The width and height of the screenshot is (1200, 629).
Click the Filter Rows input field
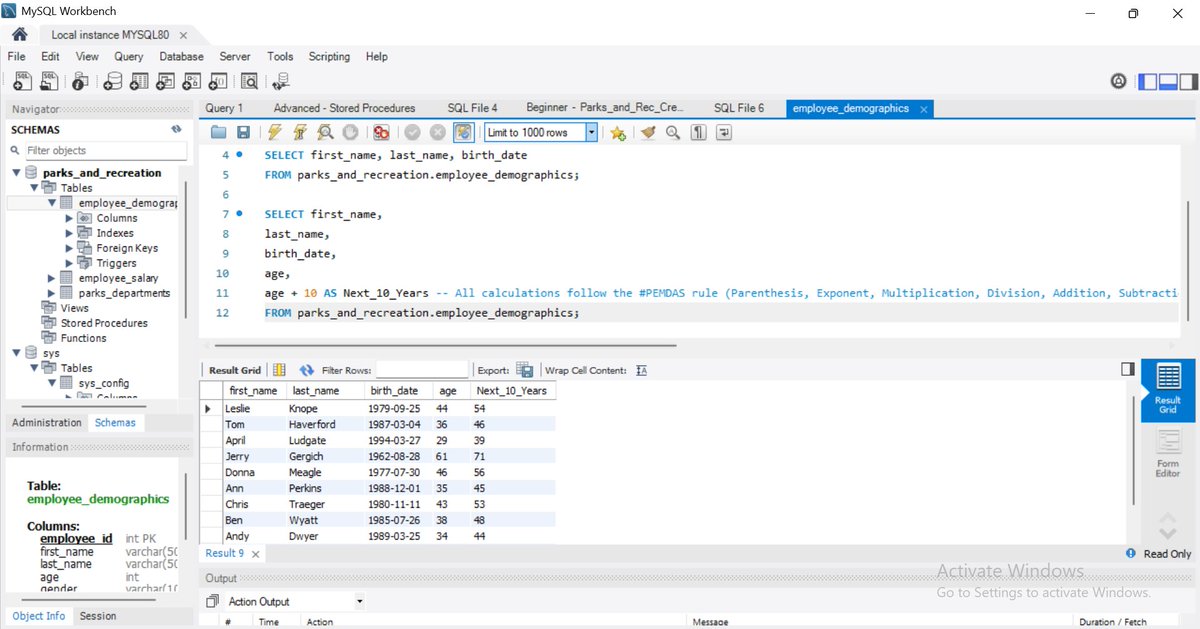pyautogui.click(x=420, y=369)
